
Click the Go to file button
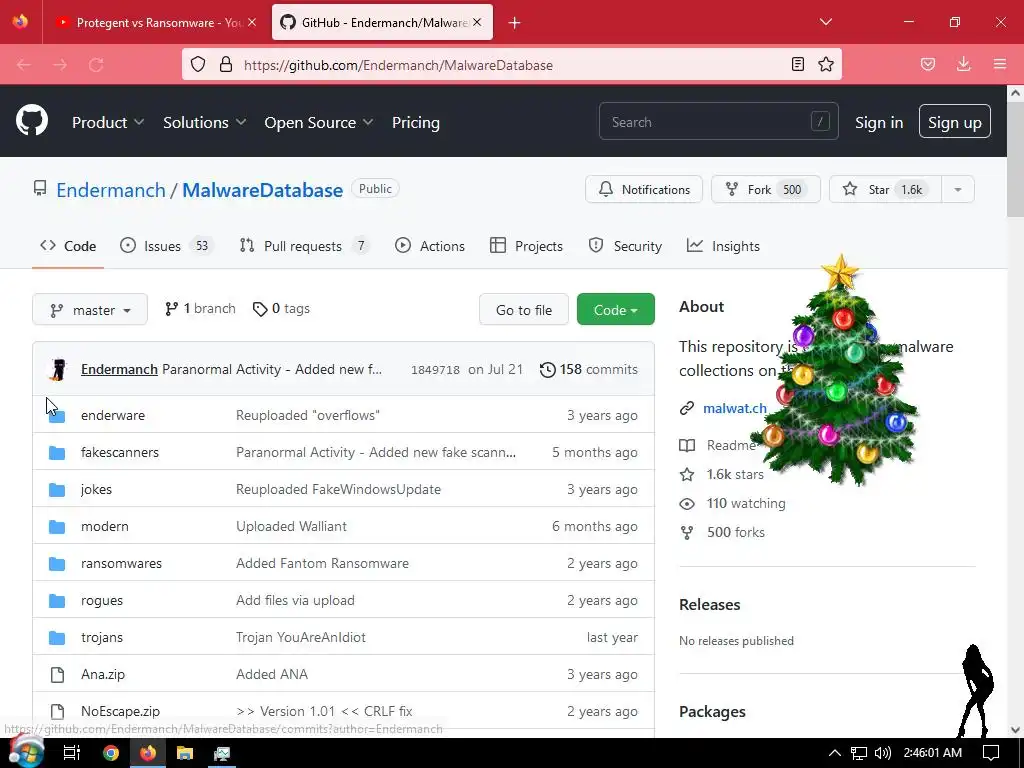click(524, 310)
